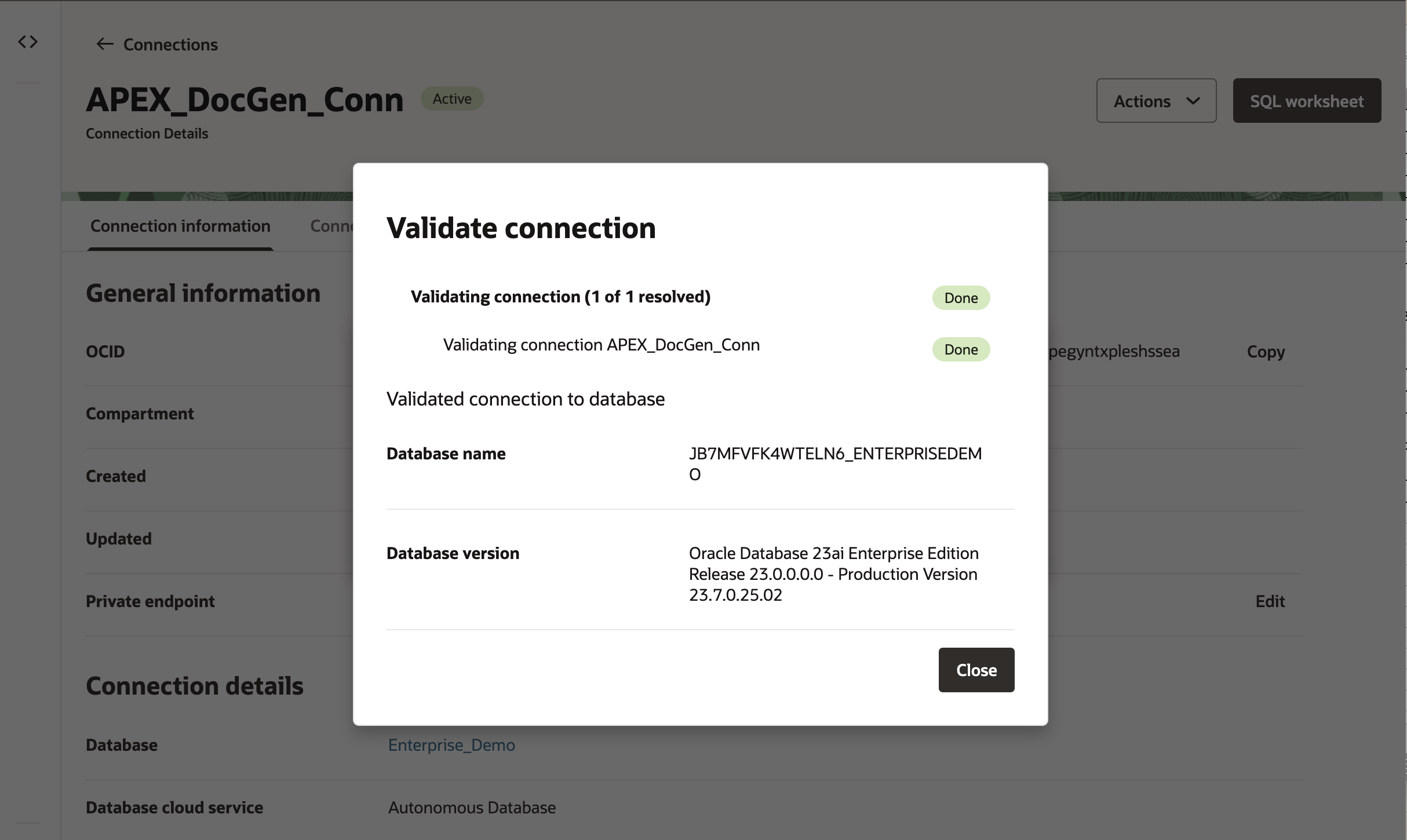Switch to the partially hidden Conn tab
The width and height of the screenshot is (1407, 840).
(331, 226)
